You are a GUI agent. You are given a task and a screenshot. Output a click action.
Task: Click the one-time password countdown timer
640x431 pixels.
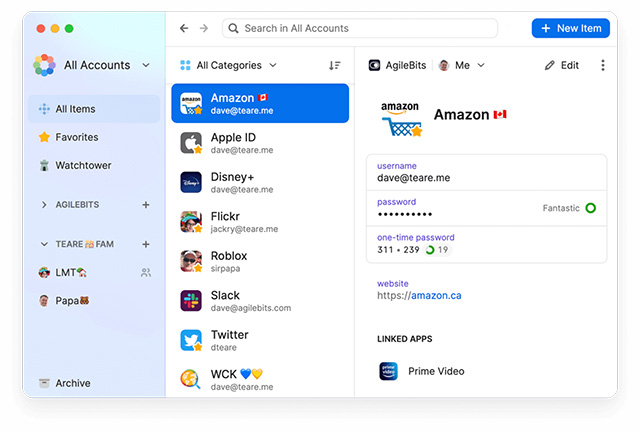(437, 250)
